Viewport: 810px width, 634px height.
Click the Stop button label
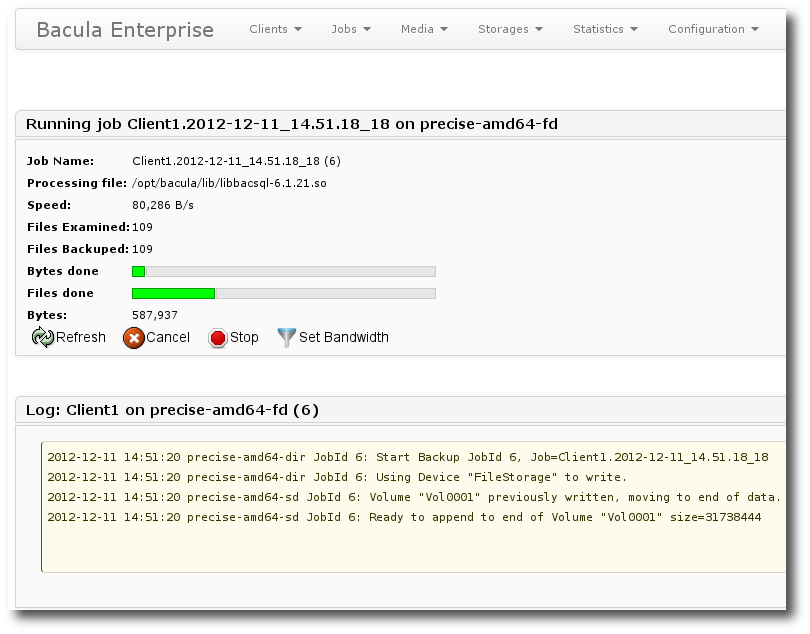[244, 337]
